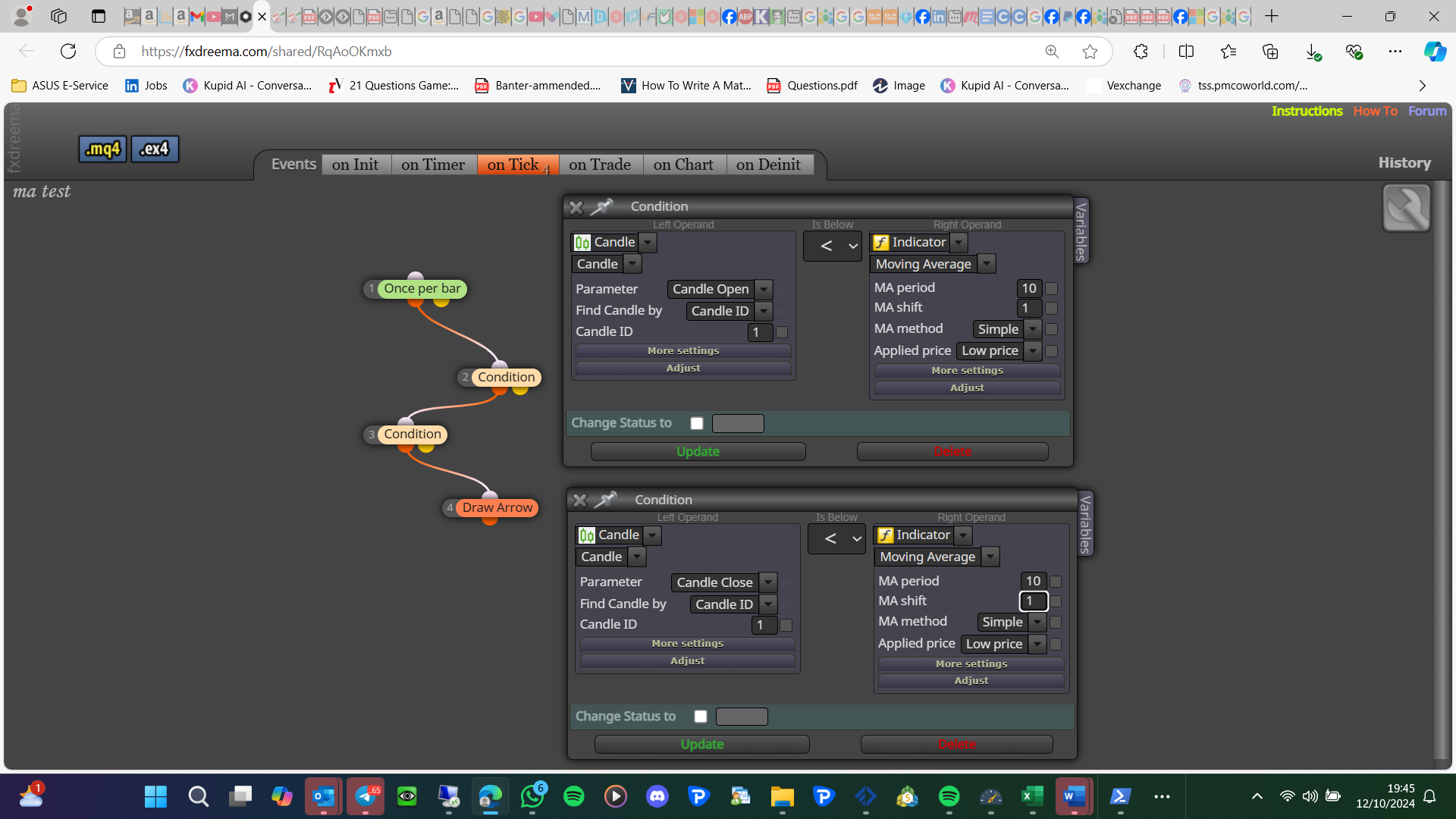This screenshot has height=819, width=1456.
Task: Select the Once per bar block
Action: pos(422,289)
